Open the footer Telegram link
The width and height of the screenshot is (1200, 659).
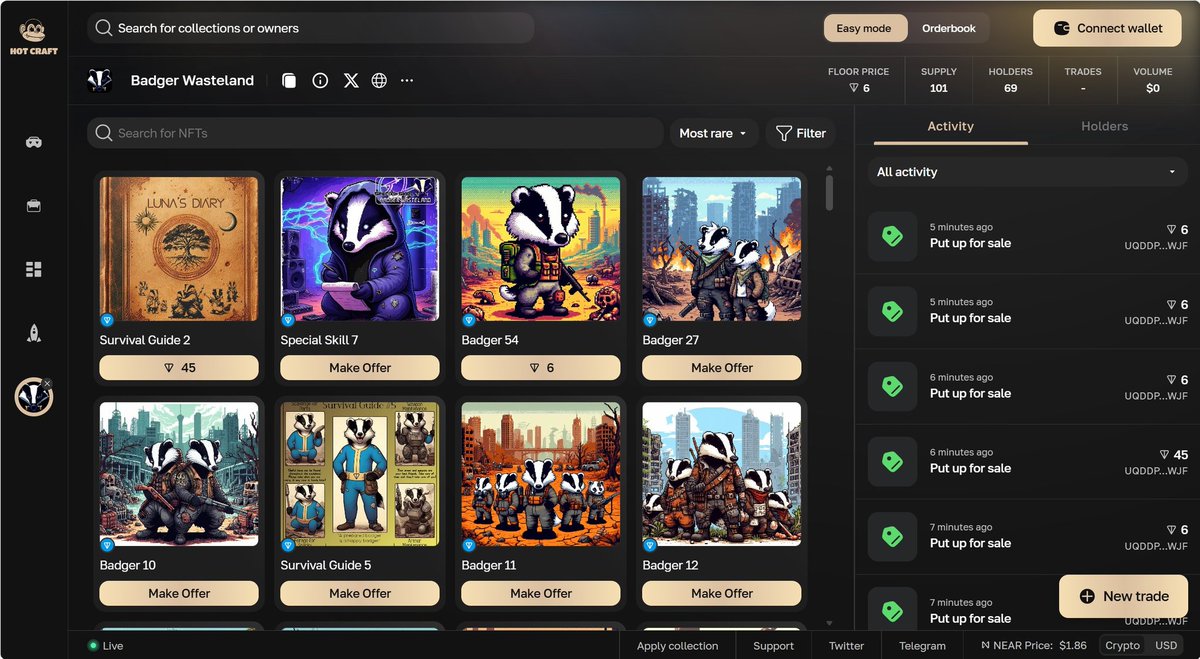point(922,646)
